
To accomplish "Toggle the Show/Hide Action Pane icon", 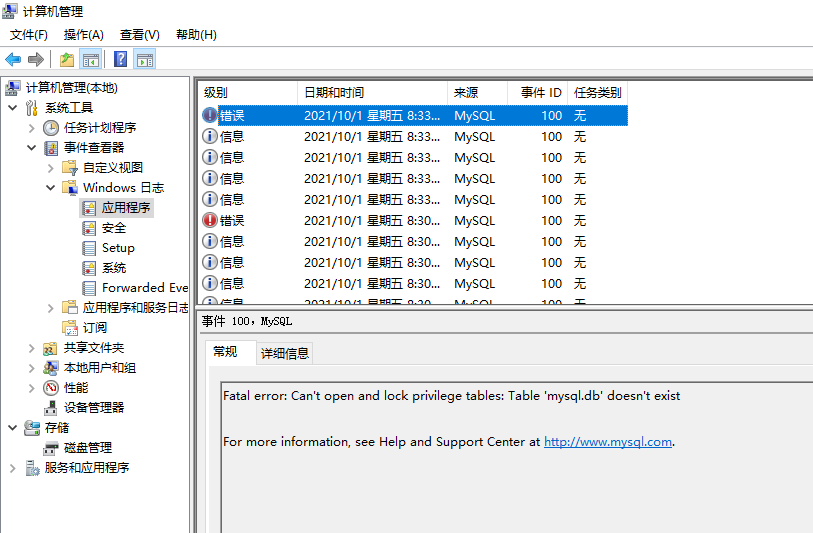I will pos(145,60).
